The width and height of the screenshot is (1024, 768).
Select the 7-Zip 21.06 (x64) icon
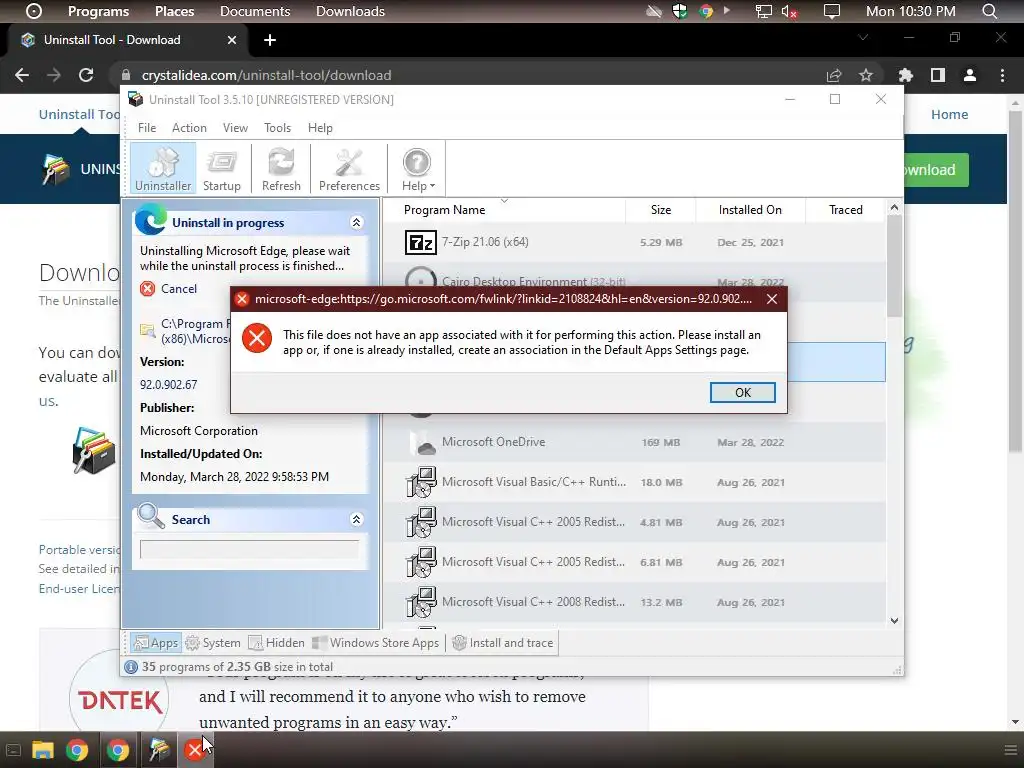(421, 242)
